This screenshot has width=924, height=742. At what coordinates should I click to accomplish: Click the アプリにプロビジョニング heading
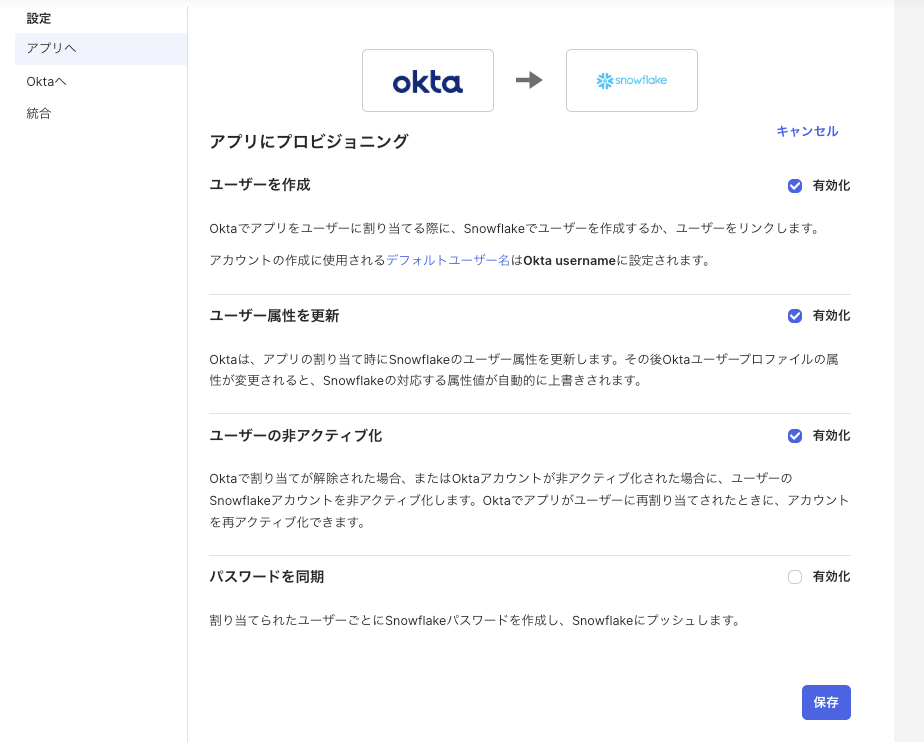coord(309,142)
